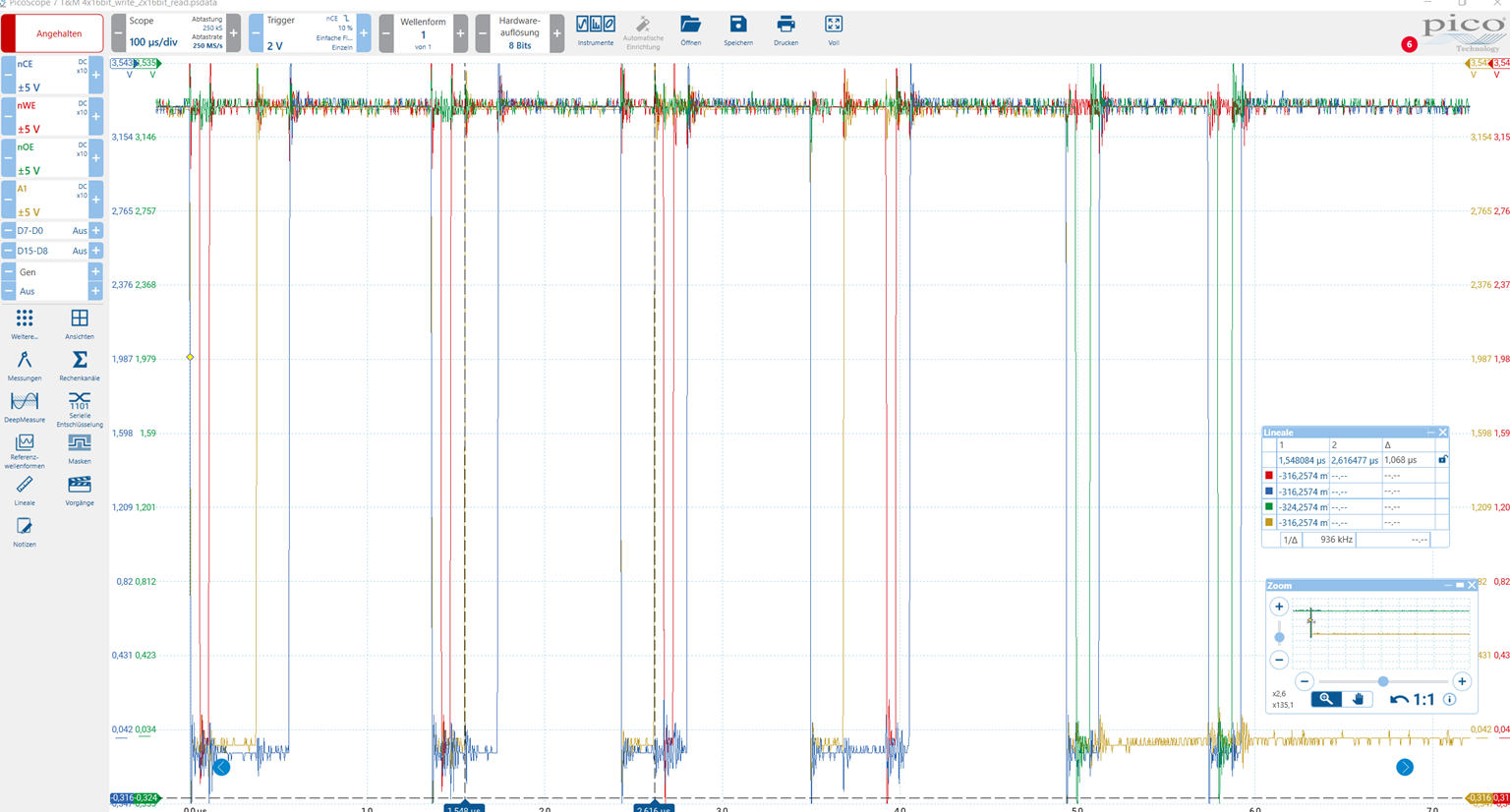Open the Gen signal generator settings
The image size is (1510, 812).
tap(52, 272)
